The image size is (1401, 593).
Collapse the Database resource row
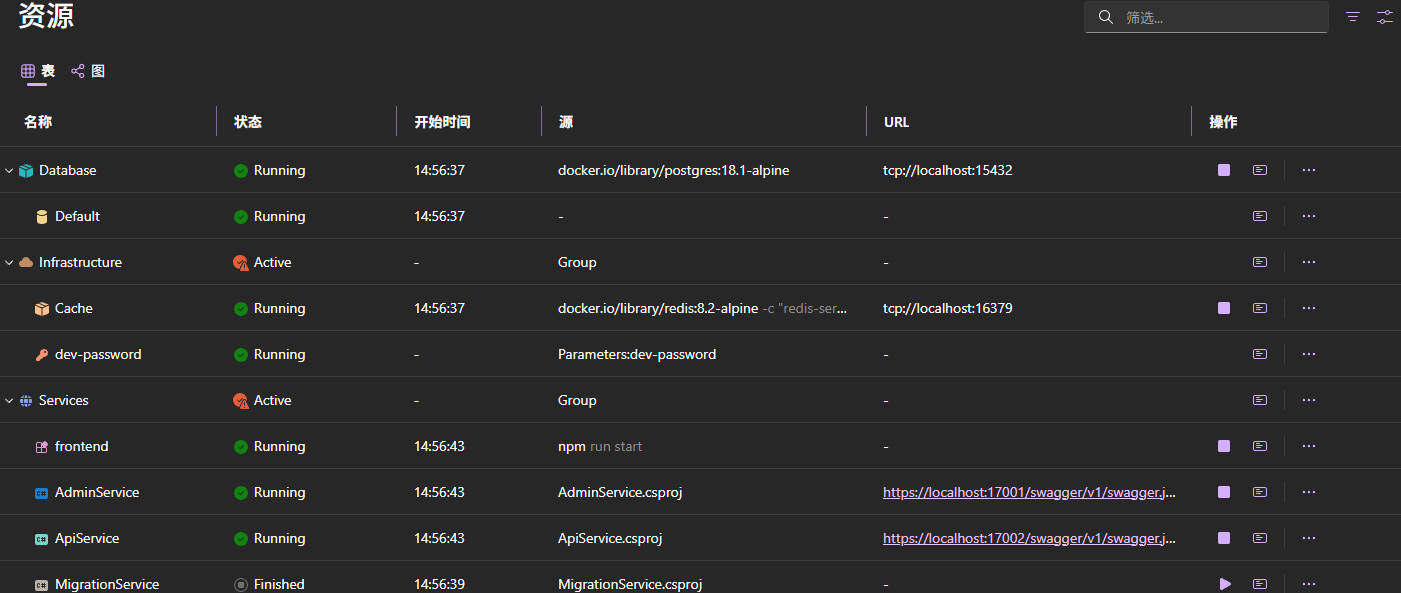(9, 171)
